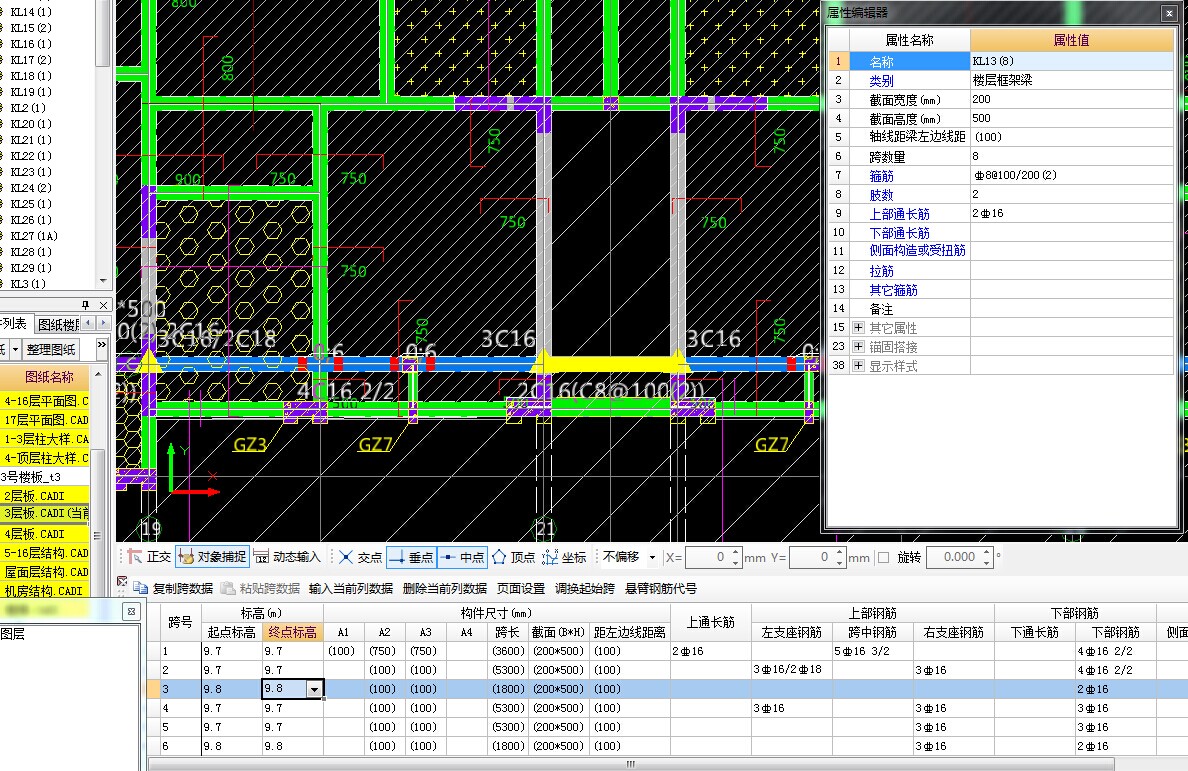The image size is (1188, 771).
Task: Expand 其它属性 property group
Action: pos(858,328)
